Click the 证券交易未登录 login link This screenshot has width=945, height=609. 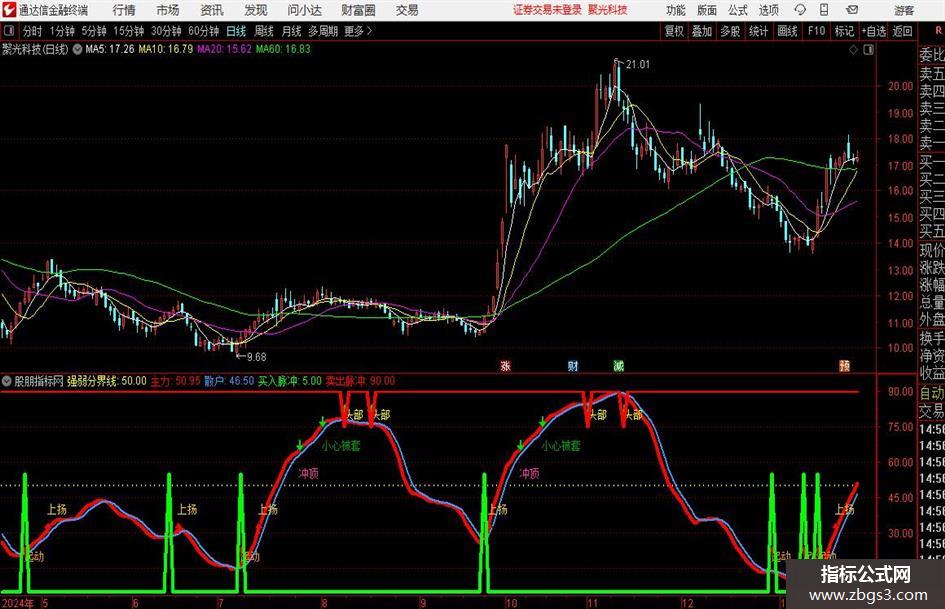[x=548, y=10]
